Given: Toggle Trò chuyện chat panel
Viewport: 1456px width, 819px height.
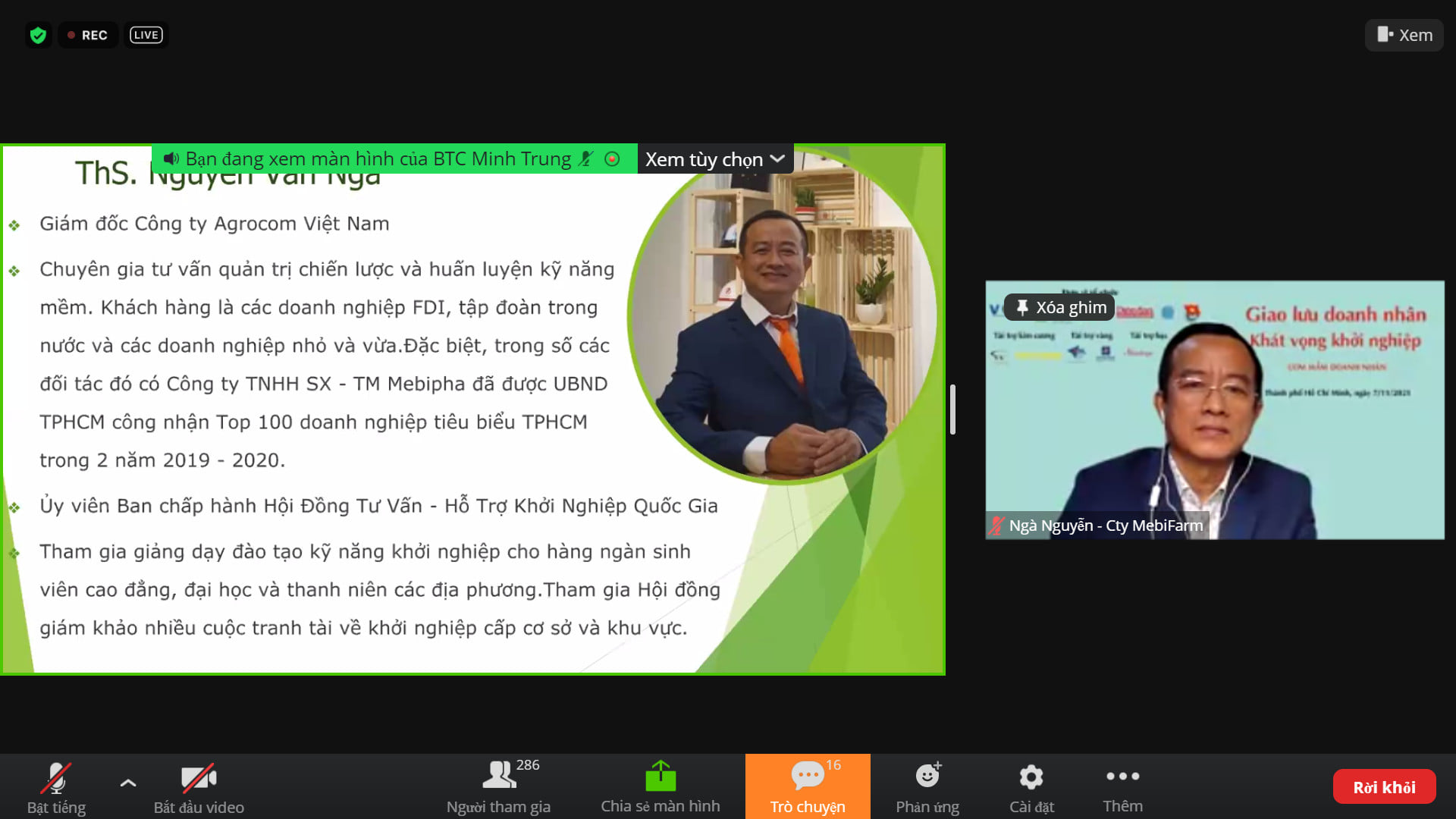Looking at the screenshot, I should 808,786.
